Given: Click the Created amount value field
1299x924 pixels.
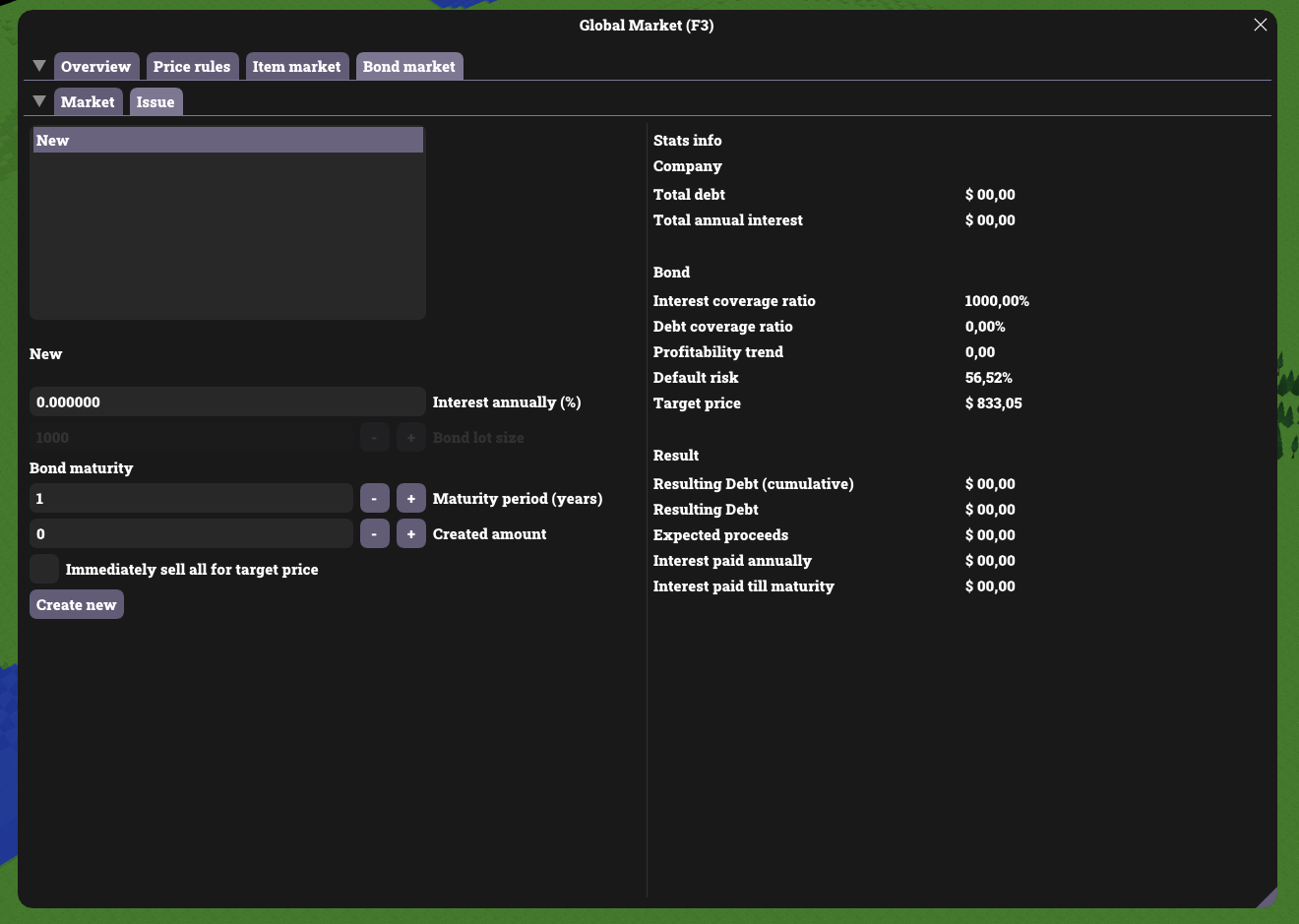Looking at the screenshot, I should click(x=191, y=534).
